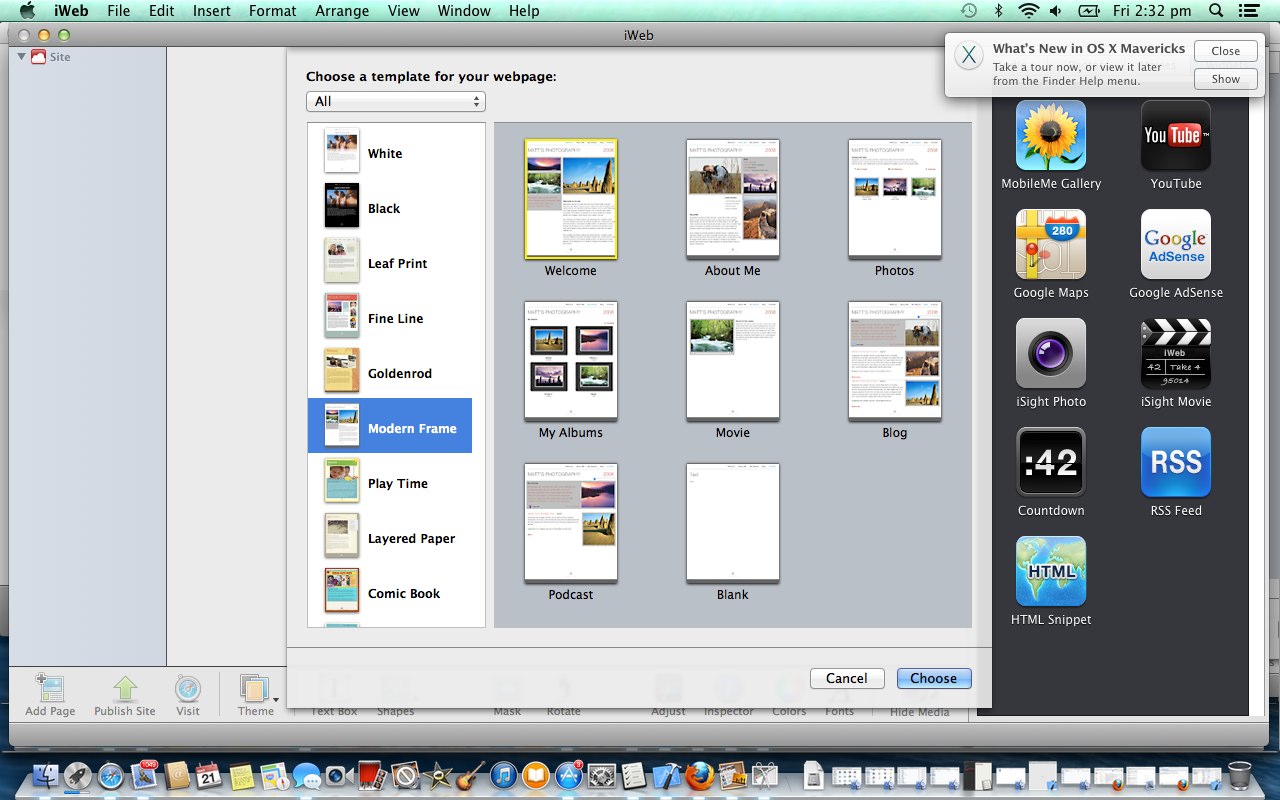Open App Store icon in Dock
This screenshot has height=800, width=1280.
[x=569, y=776]
